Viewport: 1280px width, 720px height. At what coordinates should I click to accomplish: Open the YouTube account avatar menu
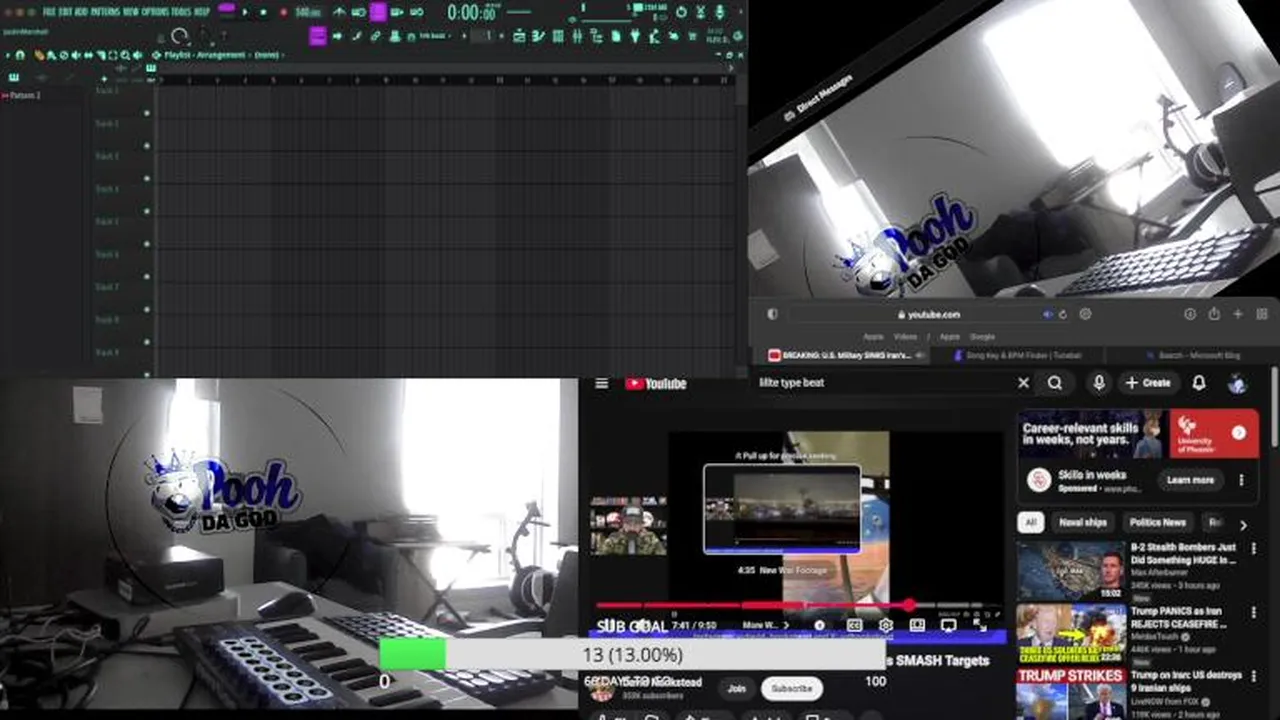point(1237,383)
